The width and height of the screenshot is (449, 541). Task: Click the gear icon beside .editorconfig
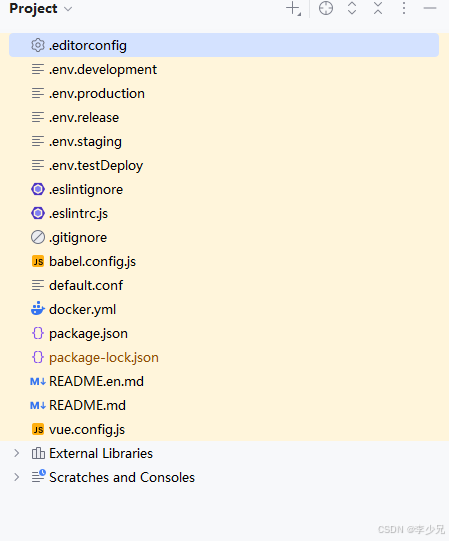coord(38,45)
